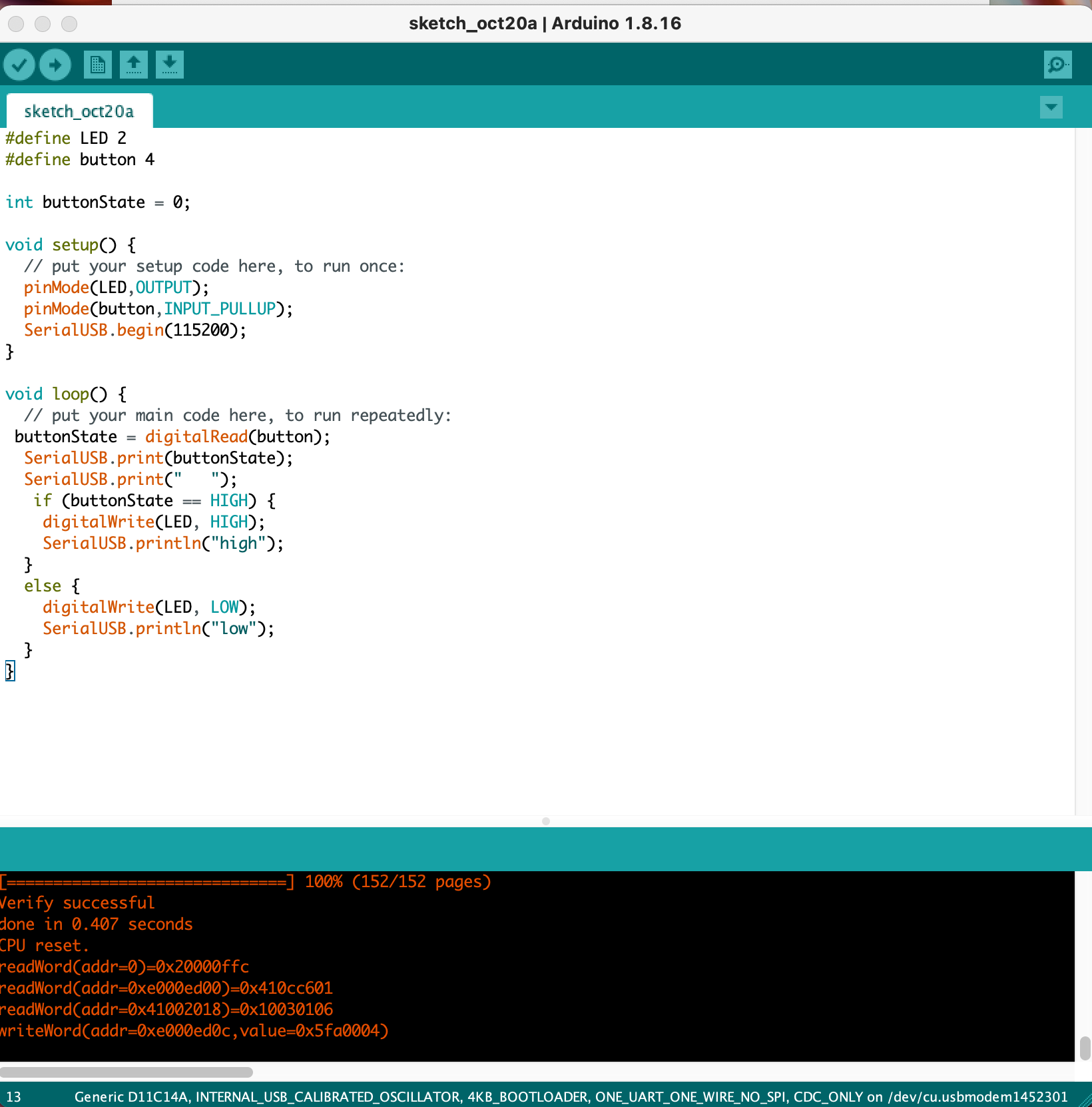
Task: Click 'Verify successful' console line
Action: [77, 903]
